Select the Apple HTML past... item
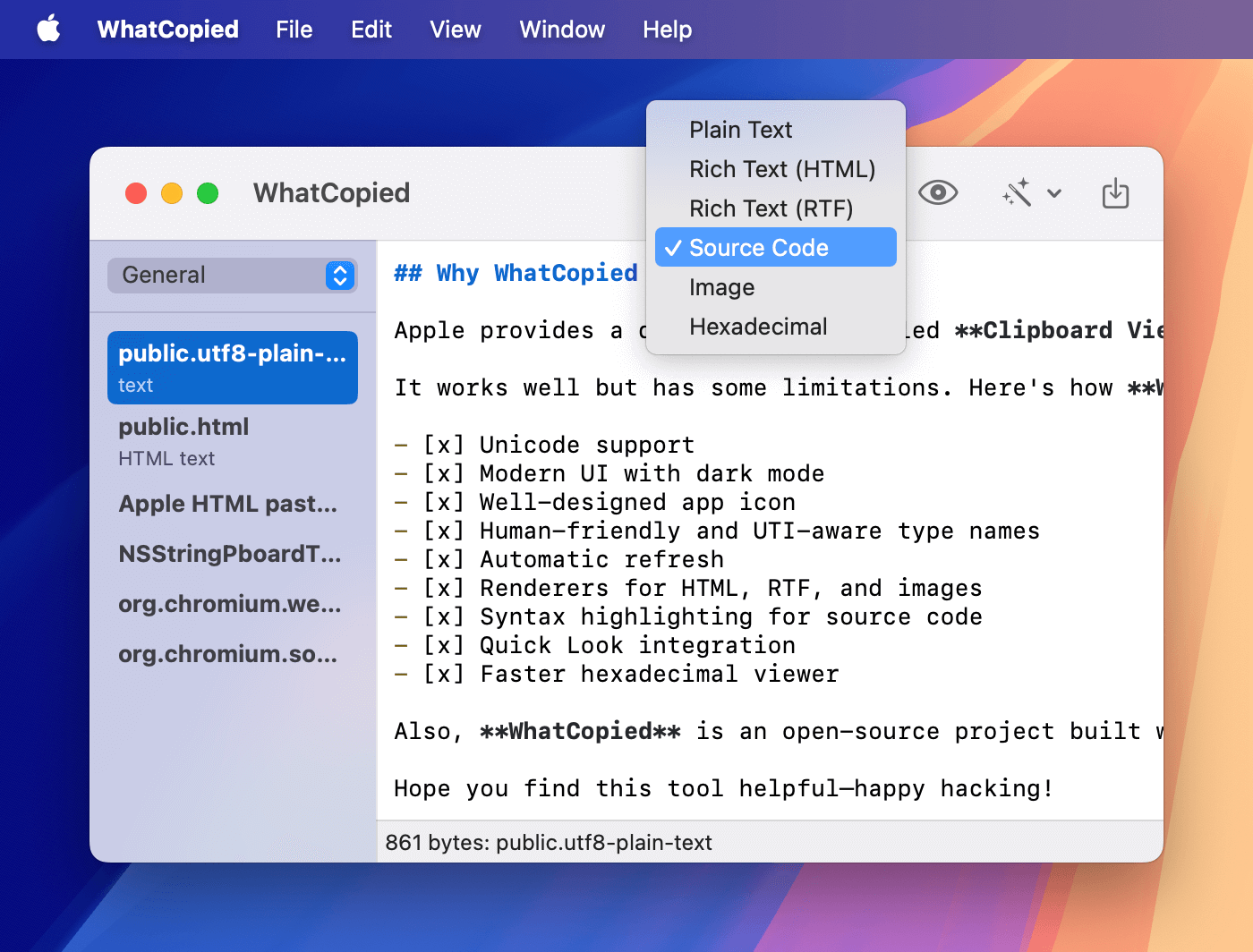The width and height of the screenshot is (1253, 952). coord(233,504)
